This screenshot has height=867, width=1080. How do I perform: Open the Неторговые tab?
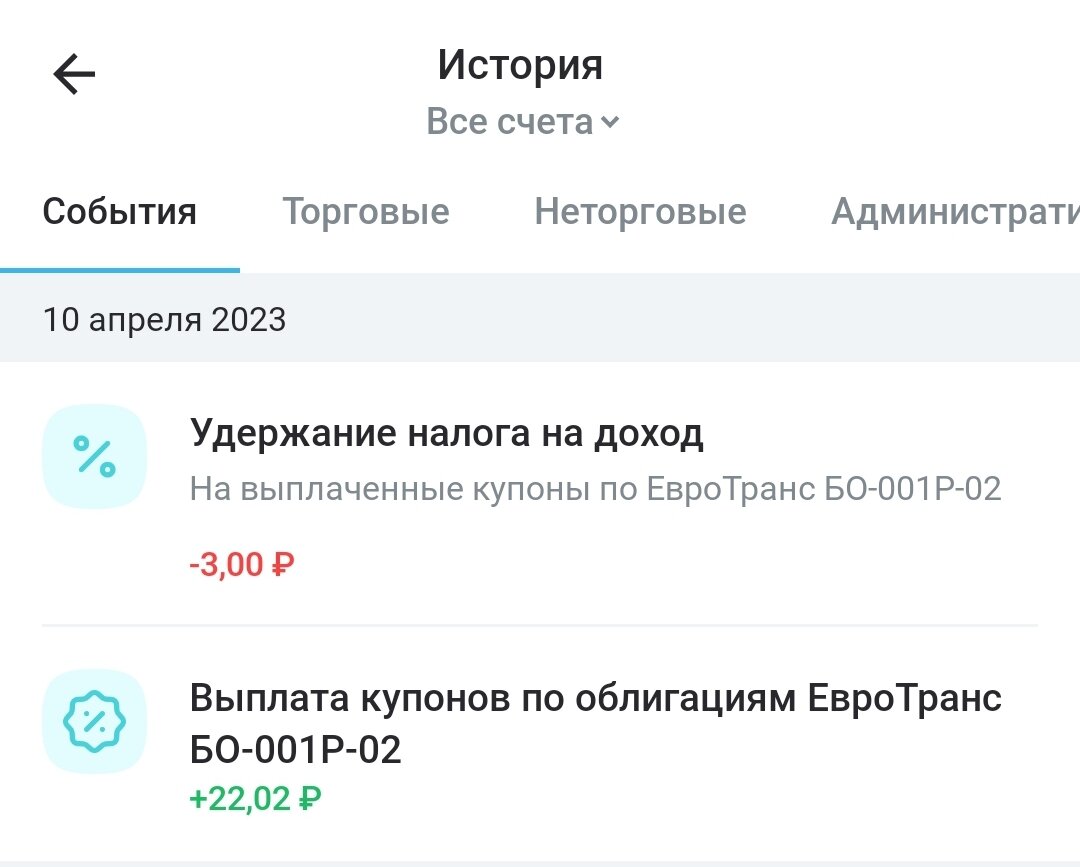(641, 211)
